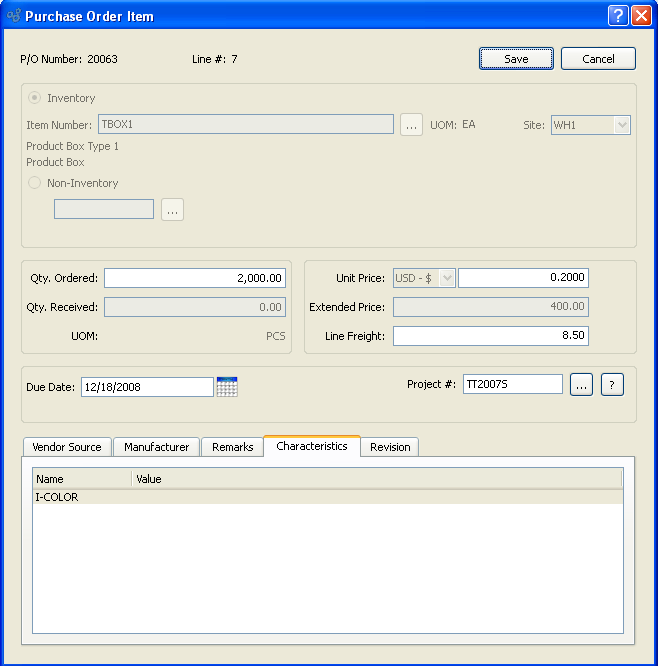Click the Project # question mark button
The image size is (658, 666).
coord(612,385)
